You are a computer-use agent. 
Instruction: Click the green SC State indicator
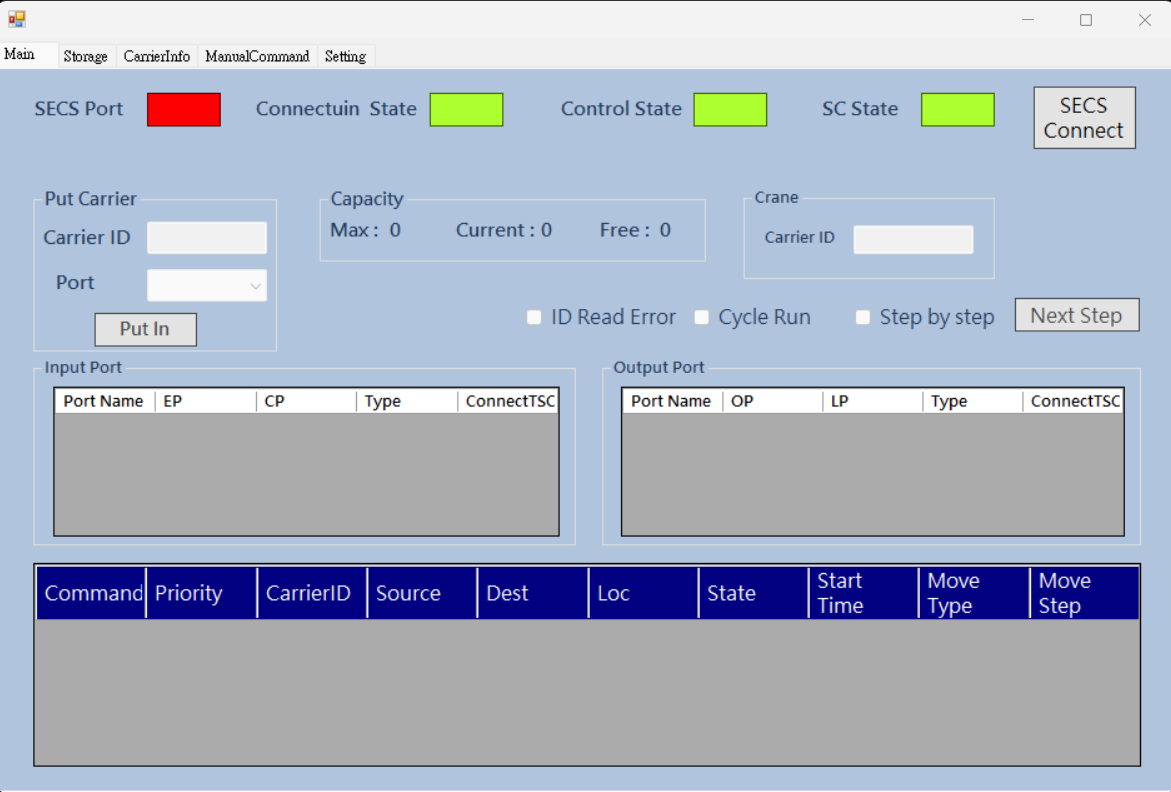click(x=958, y=110)
